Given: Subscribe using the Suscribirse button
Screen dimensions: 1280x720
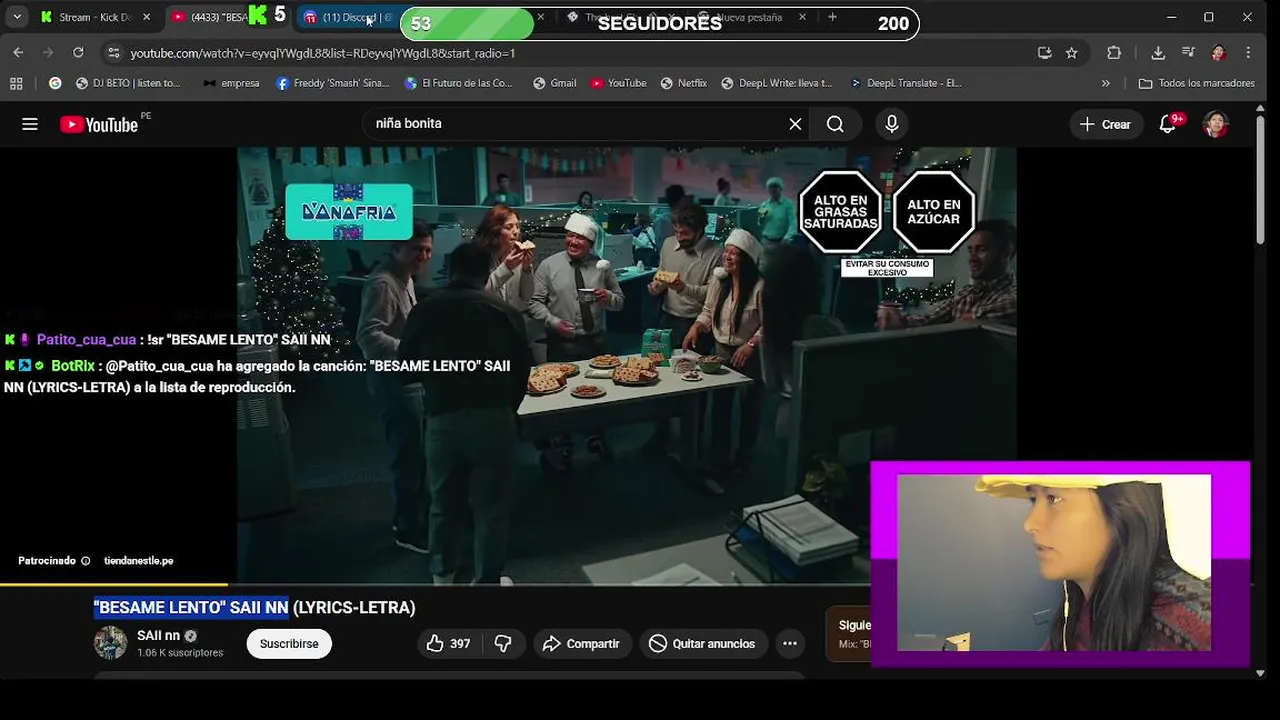Looking at the screenshot, I should point(289,644).
